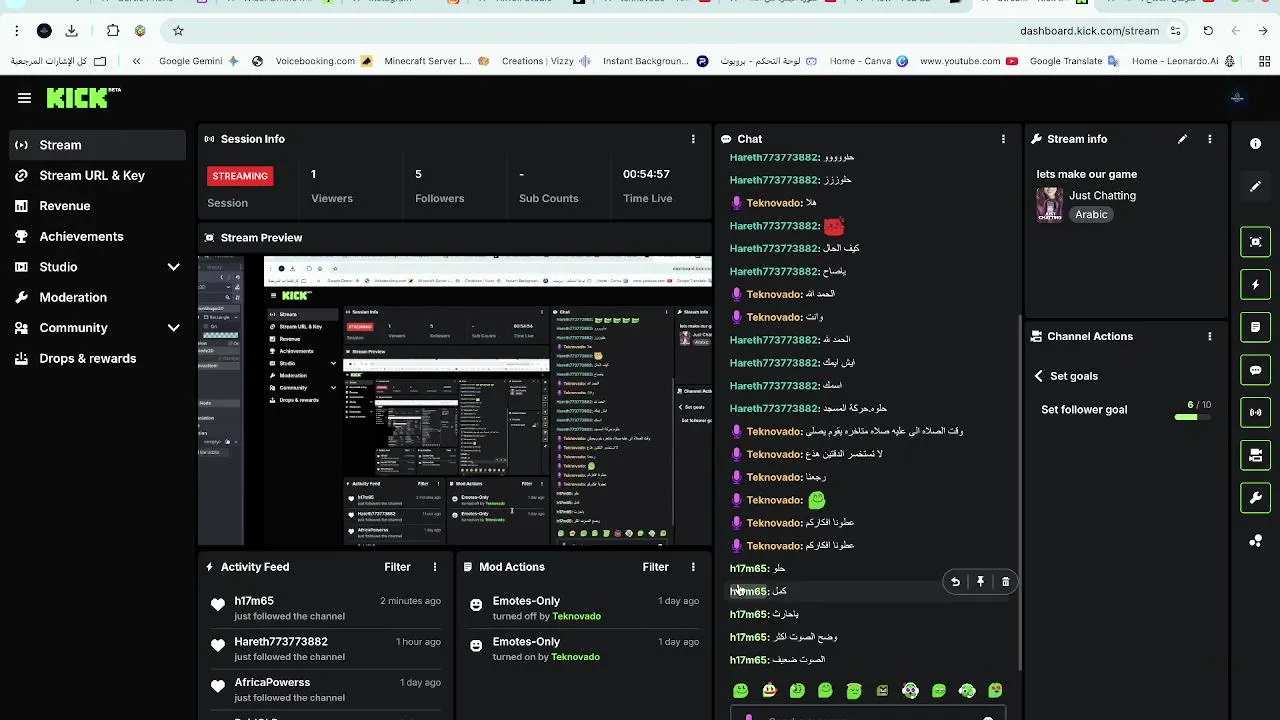
Task: Click the chat bubble icon in right sidebar
Action: [1256, 370]
